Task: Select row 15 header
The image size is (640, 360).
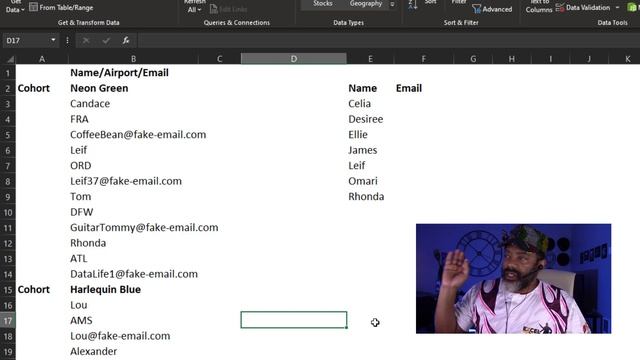Action: tap(8, 290)
